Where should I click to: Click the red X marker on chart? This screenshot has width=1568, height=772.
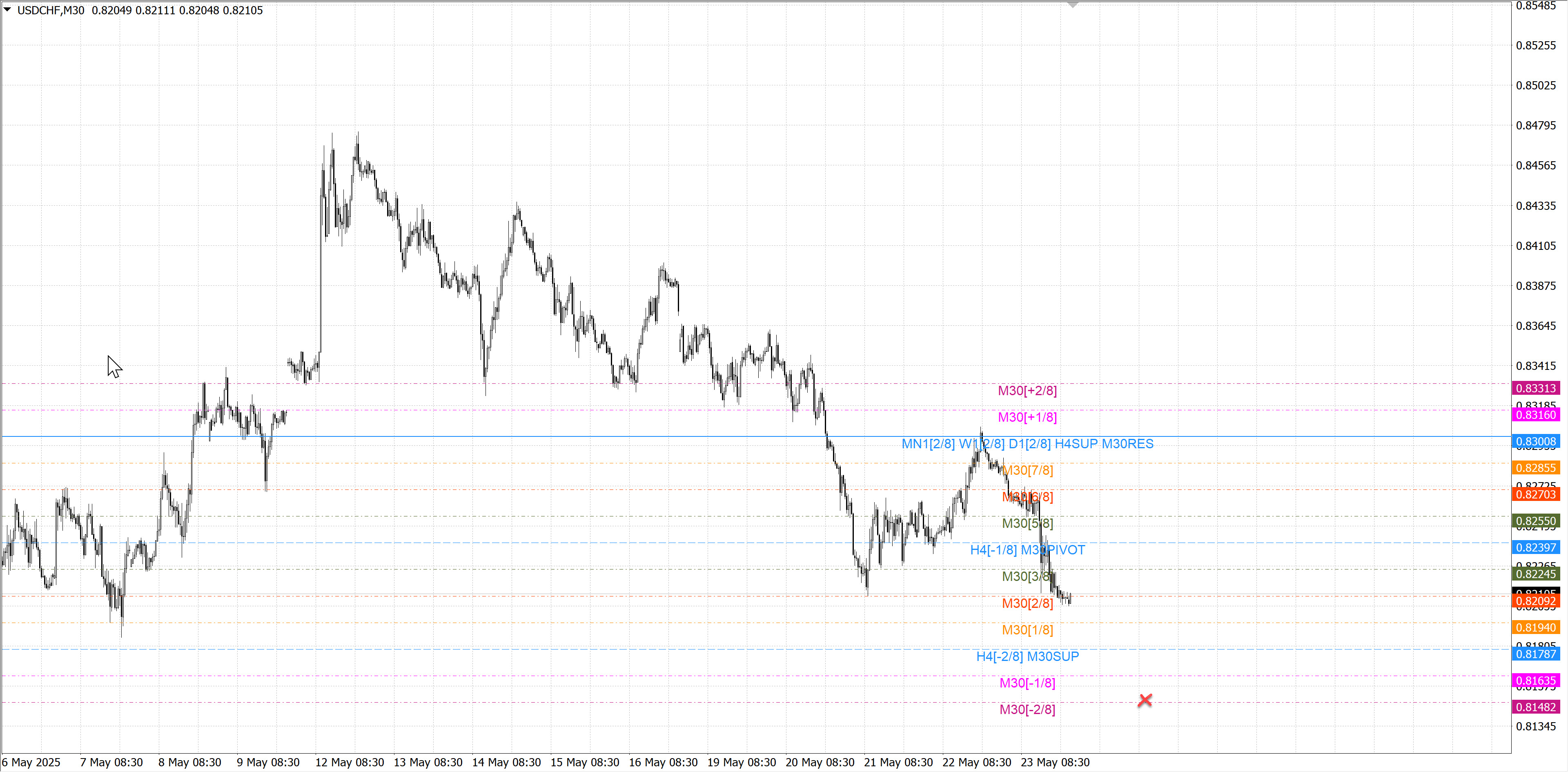(x=1145, y=700)
